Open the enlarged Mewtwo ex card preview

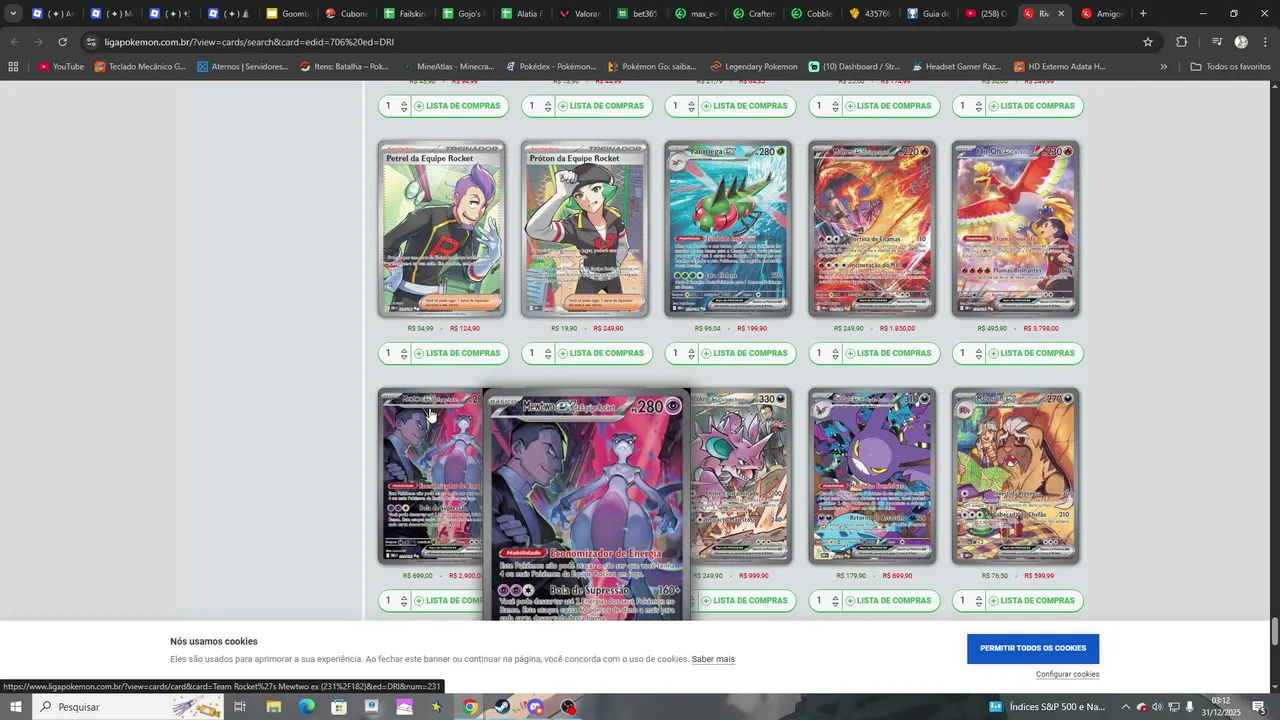pos(587,505)
